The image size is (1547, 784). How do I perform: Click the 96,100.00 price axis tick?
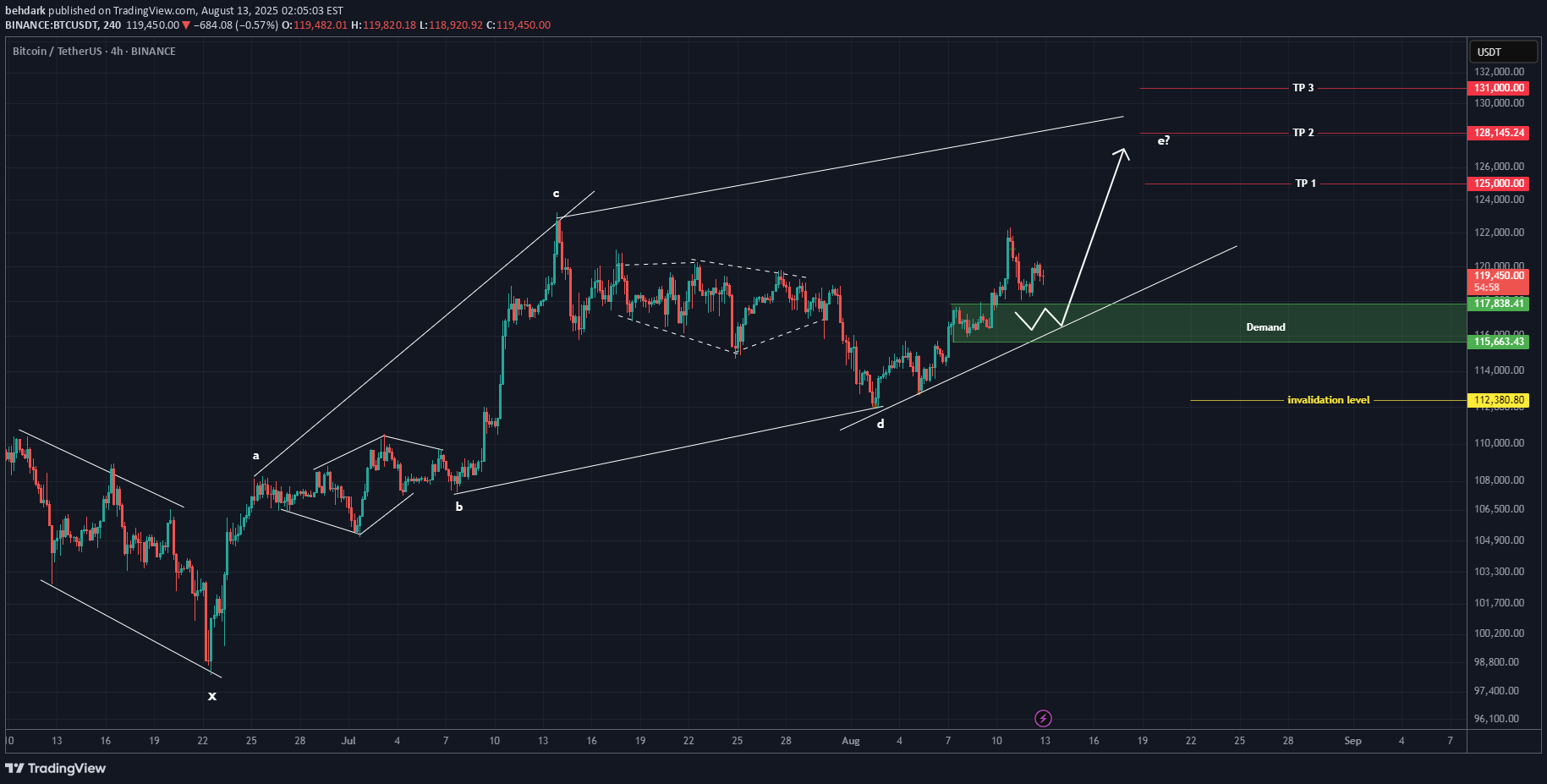click(1497, 719)
